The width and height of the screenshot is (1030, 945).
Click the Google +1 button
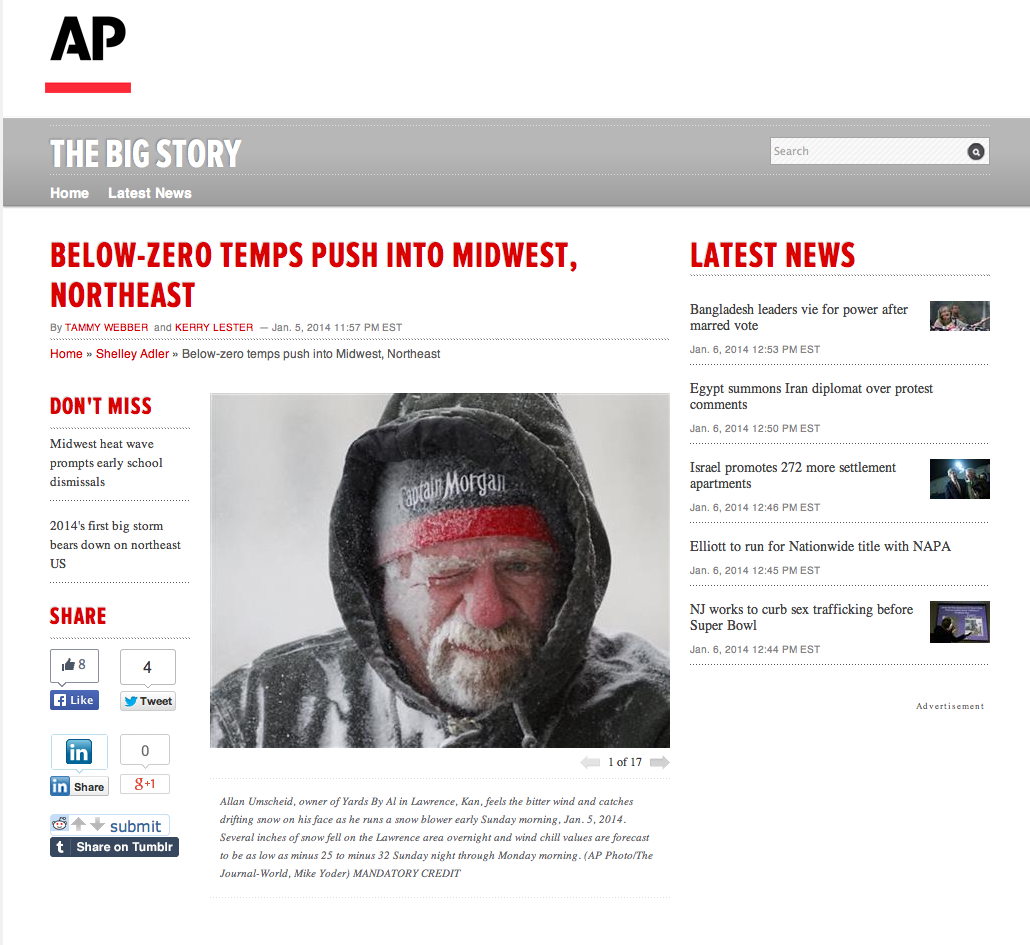click(x=145, y=783)
